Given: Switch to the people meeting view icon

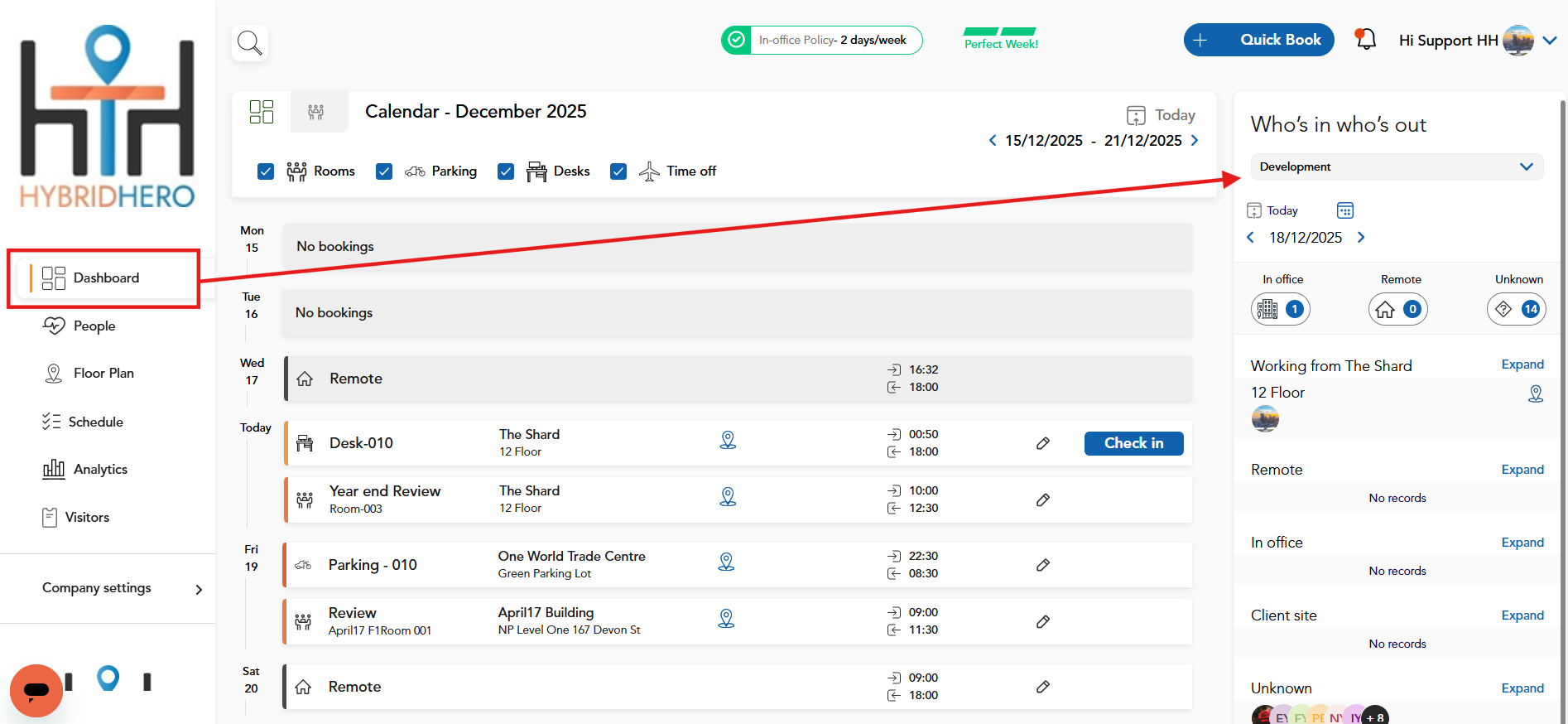Looking at the screenshot, I should click(x=316, y=112).
